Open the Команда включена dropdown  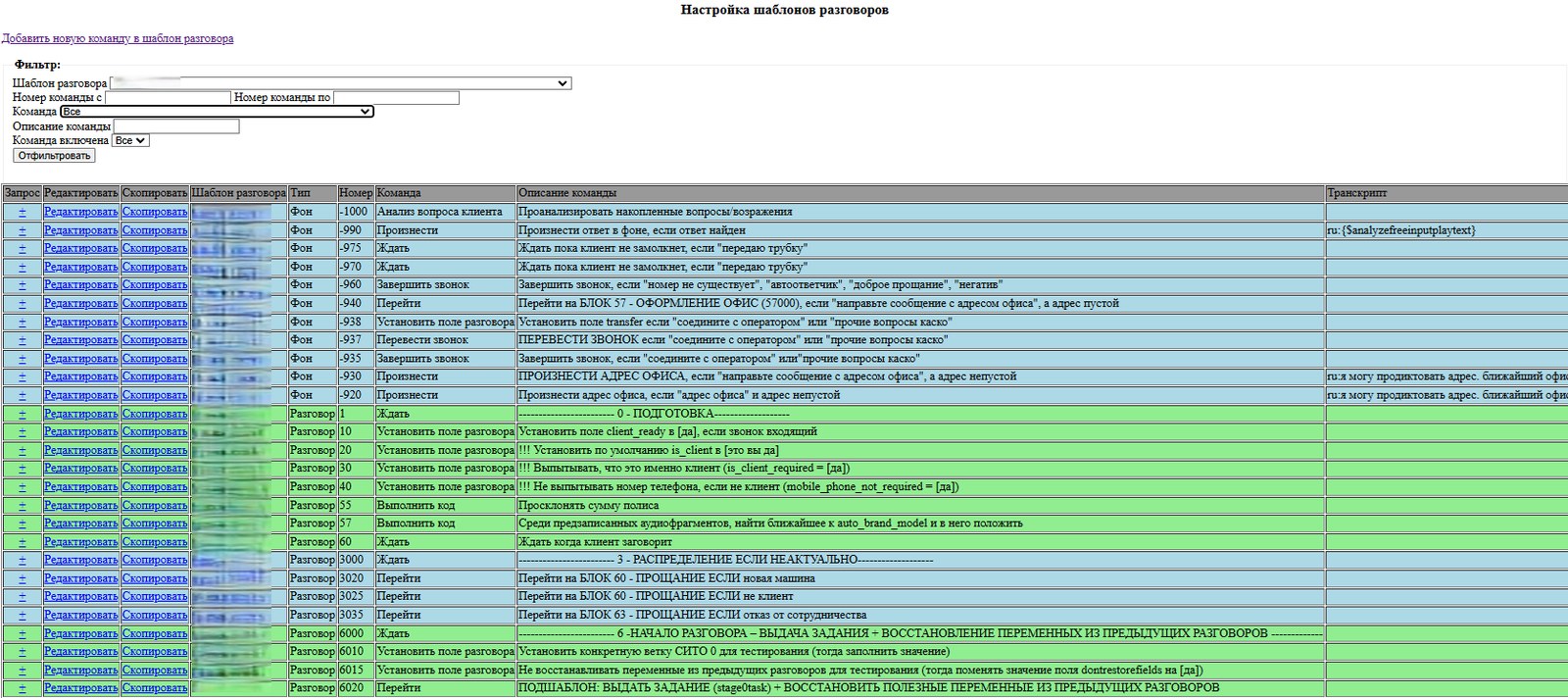click(x=130, y=140)
